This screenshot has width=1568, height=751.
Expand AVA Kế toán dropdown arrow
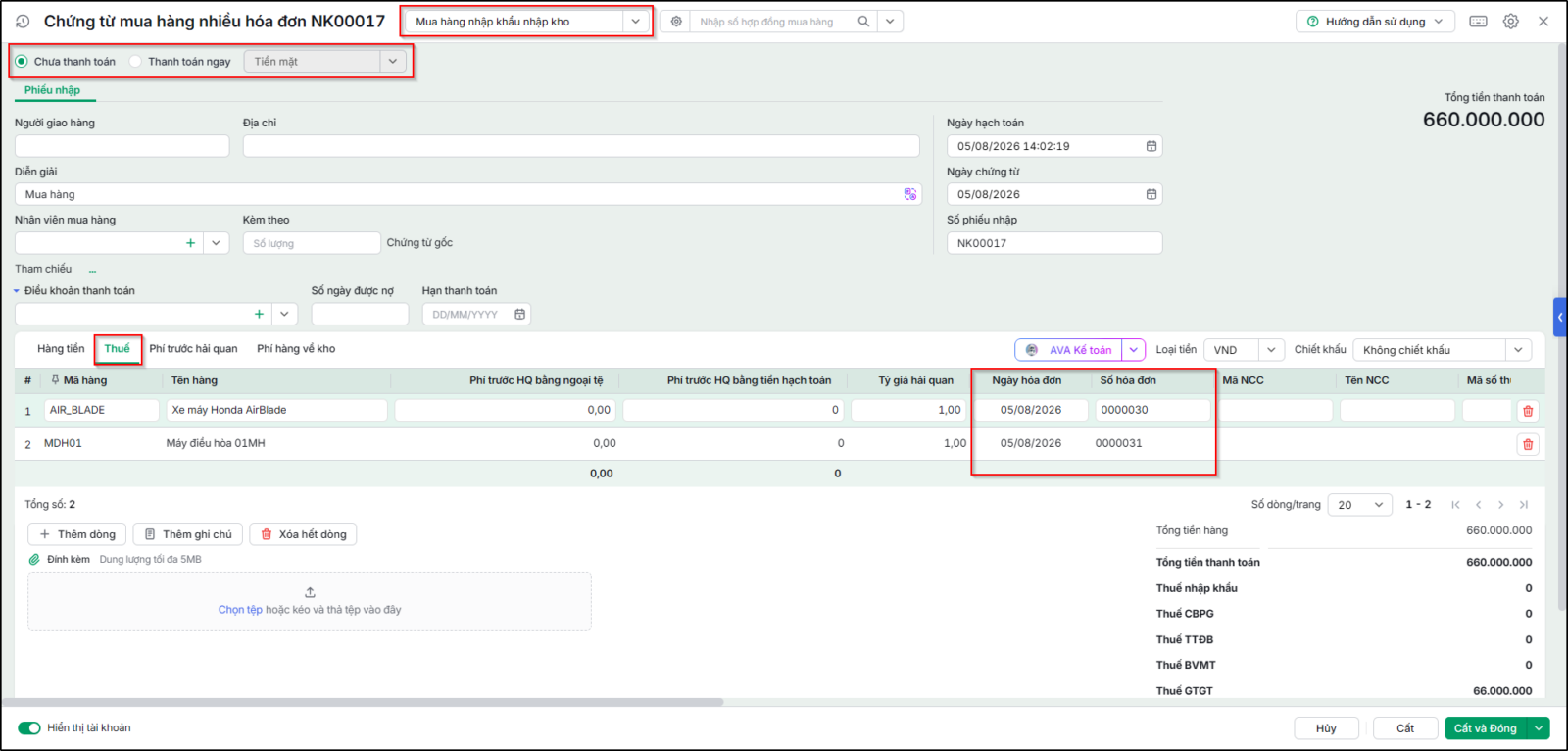(1134, 350)
